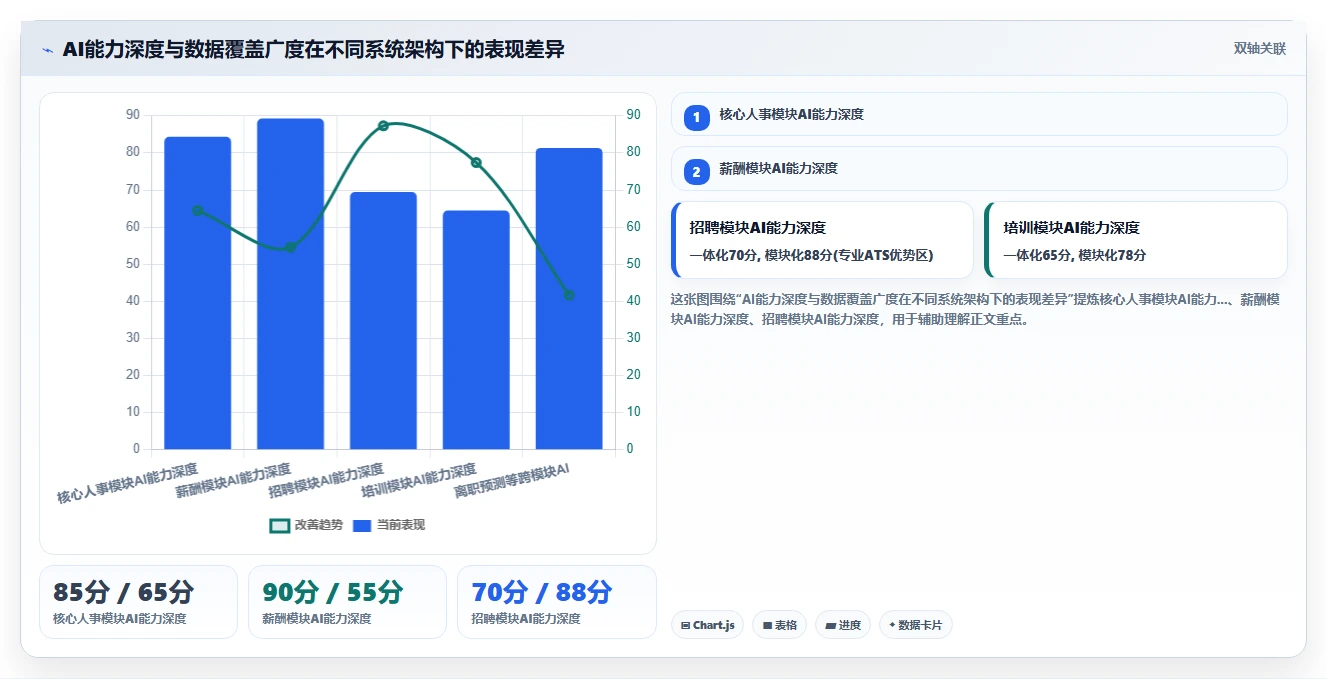Click the lightning icon beside the chart title
Image resolution: width=1327 pixels, height=679 pixels.
pyautogui.click(x=47, y=49)
